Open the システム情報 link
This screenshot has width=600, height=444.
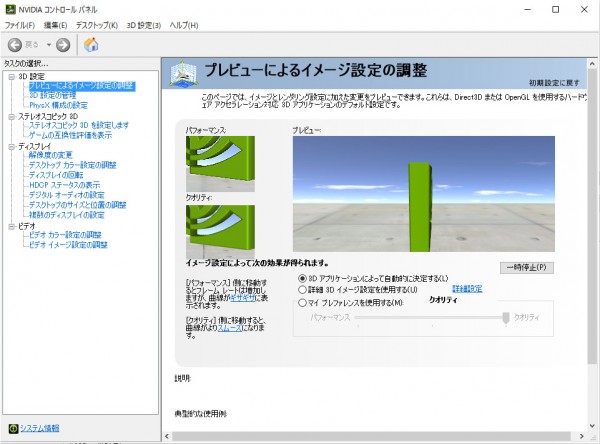[39, 428]
